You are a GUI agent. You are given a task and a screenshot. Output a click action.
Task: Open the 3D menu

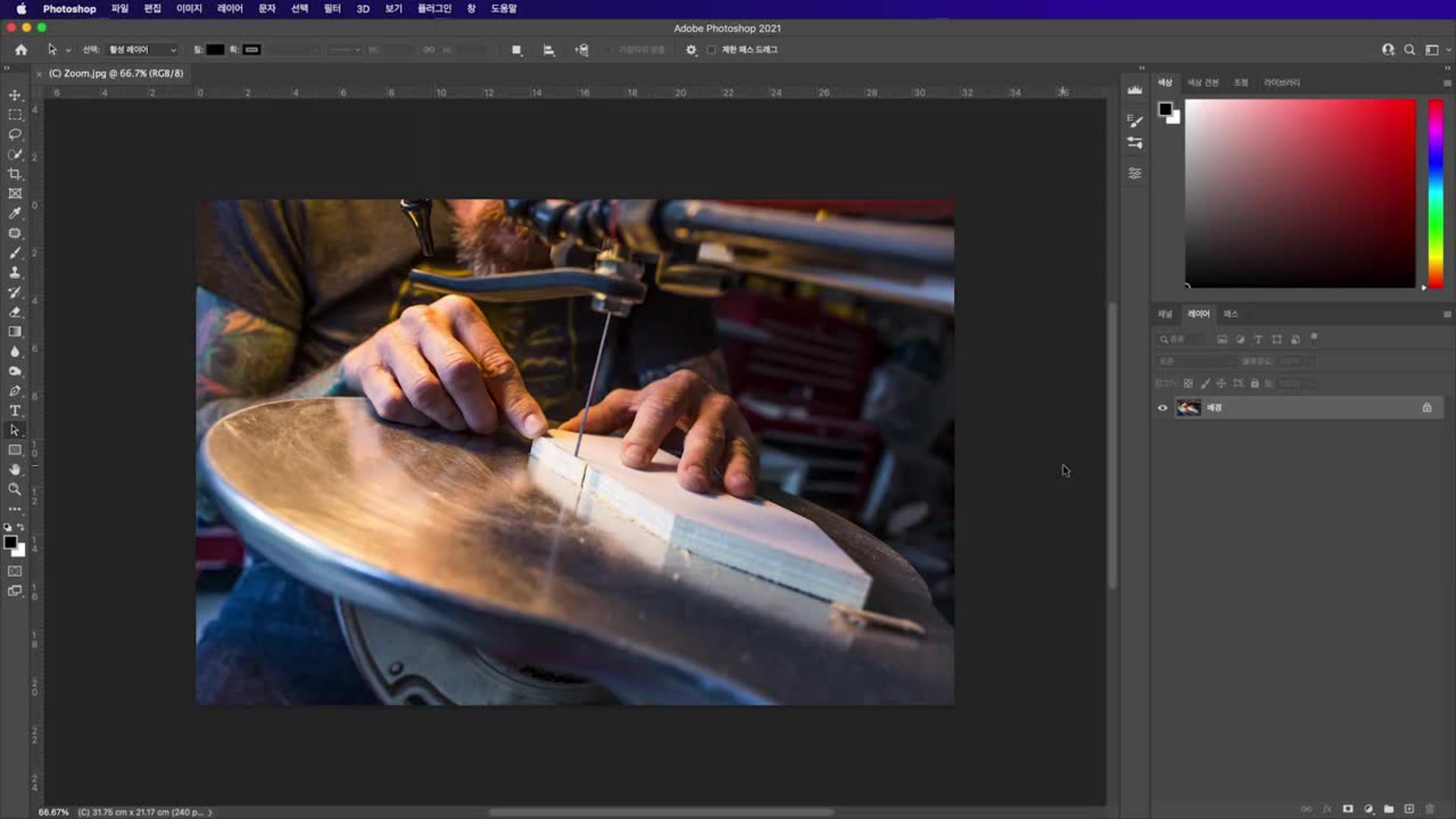[x=362, y=8]
